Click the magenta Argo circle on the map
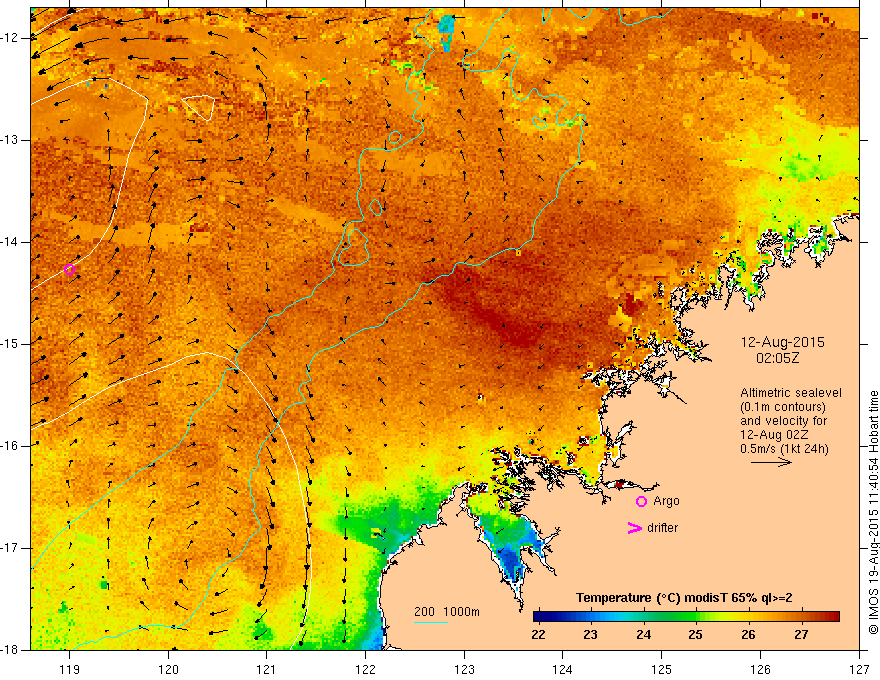The image size is (880, 680). tap(69, 269)
